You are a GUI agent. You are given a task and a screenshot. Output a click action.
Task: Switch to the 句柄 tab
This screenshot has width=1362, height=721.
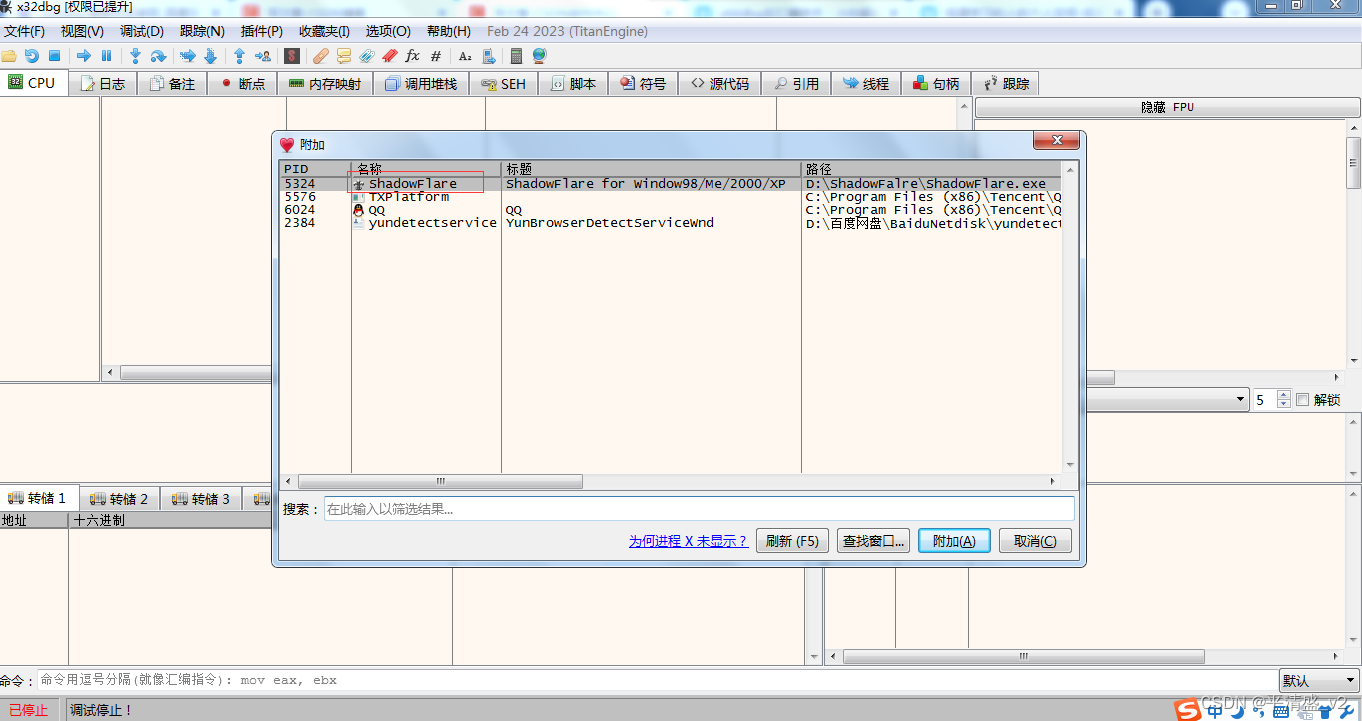(x=936, y=84)
